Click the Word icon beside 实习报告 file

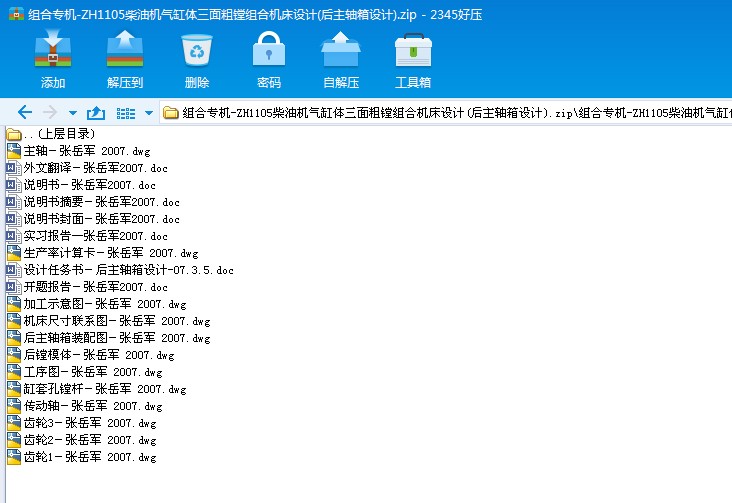14,236
